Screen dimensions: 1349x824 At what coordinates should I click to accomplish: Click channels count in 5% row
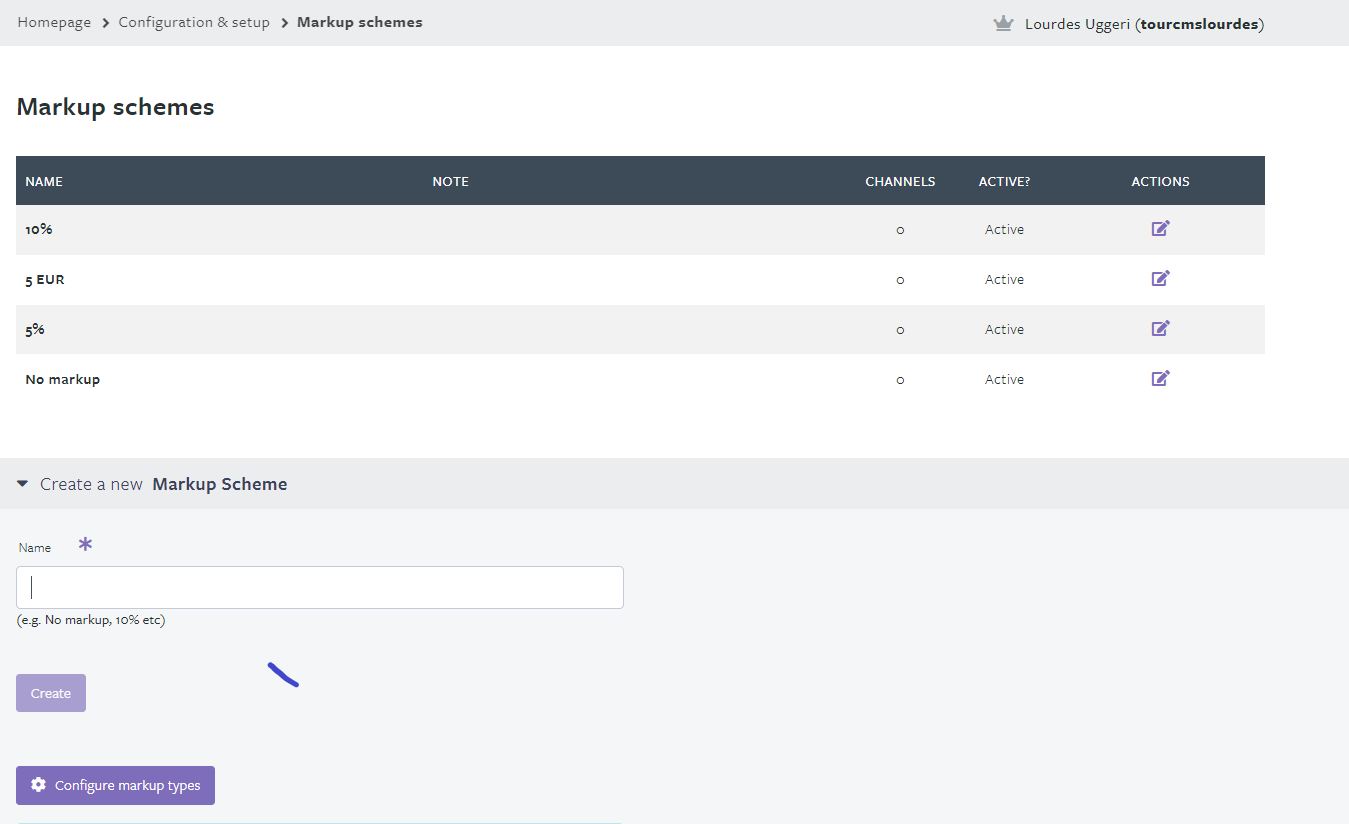[900, 330]
